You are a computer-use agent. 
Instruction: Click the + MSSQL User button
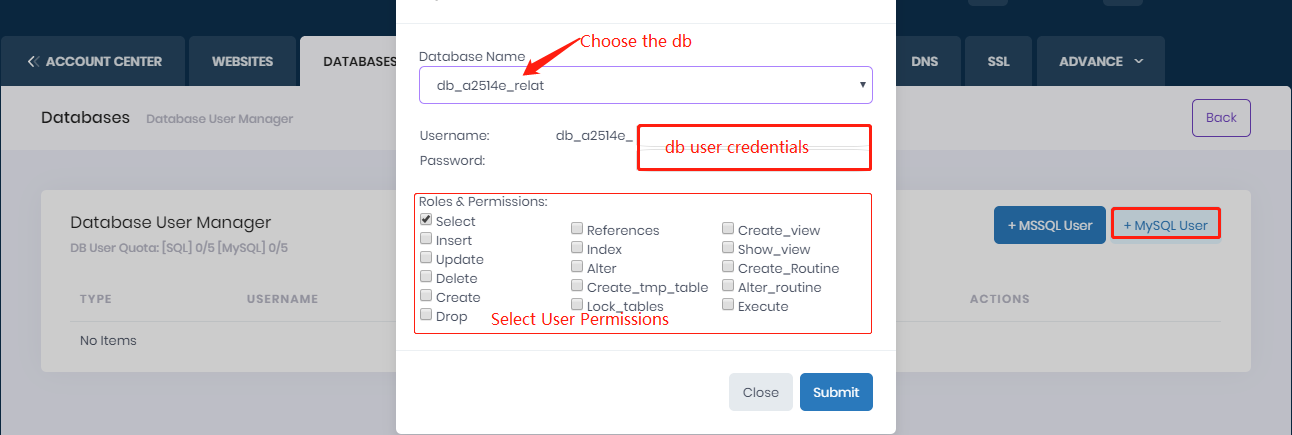pyautogui.click(x=1049, y=225)
